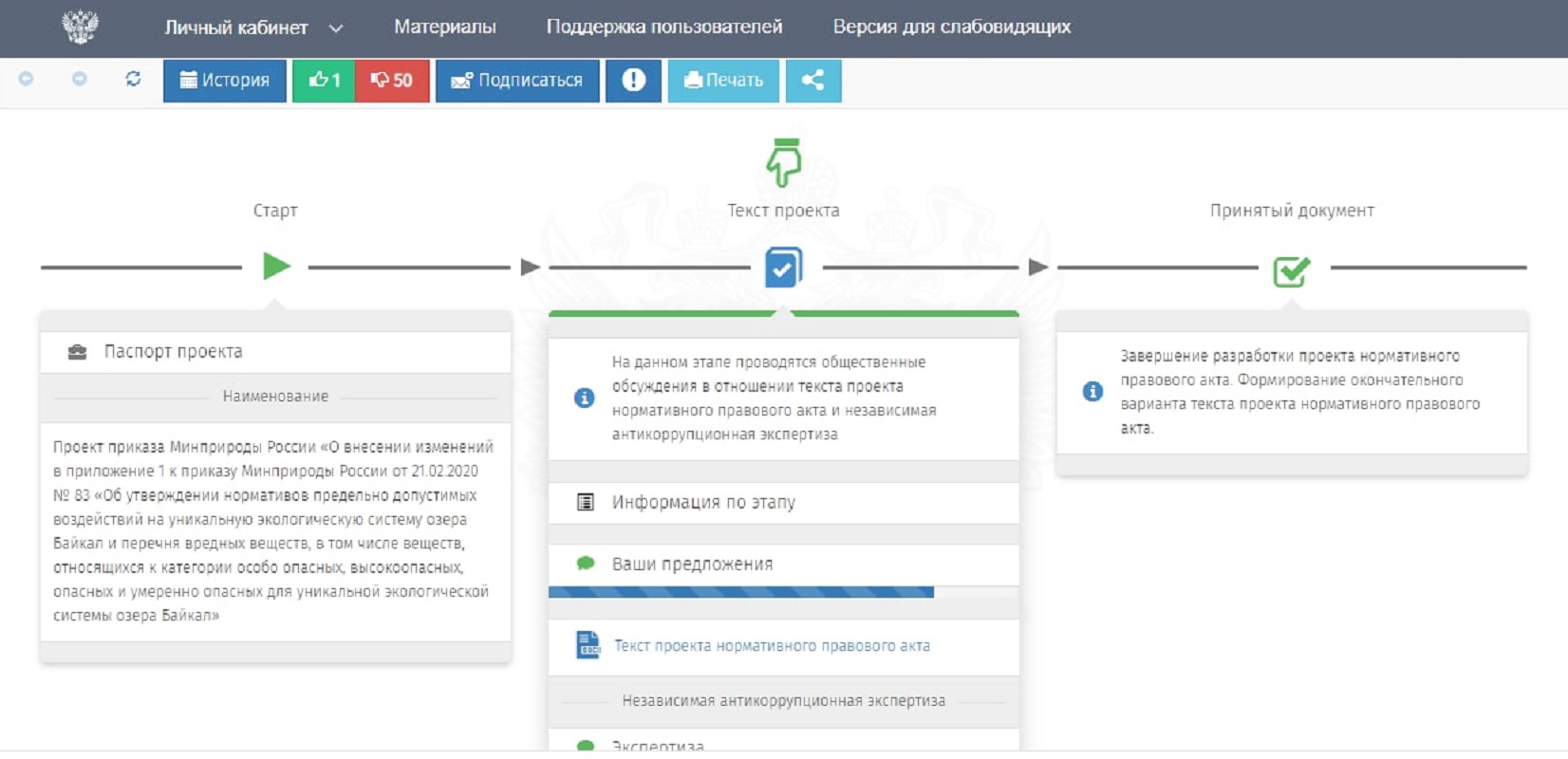Click the striped blue progress bar
Image resolution: width=1568 pixels, height=759 pixels.
pos(741,592)
